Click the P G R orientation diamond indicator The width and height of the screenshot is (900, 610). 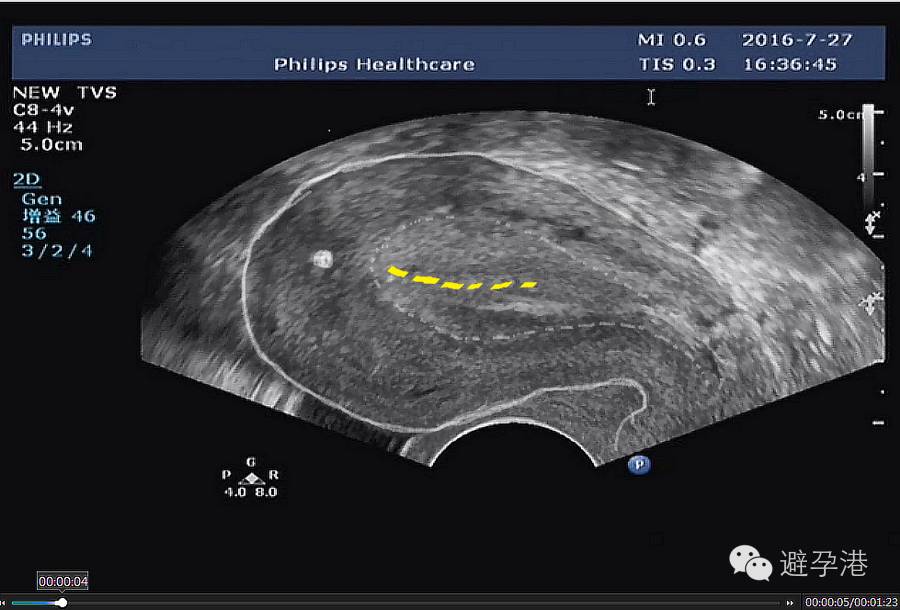(251, 477)
